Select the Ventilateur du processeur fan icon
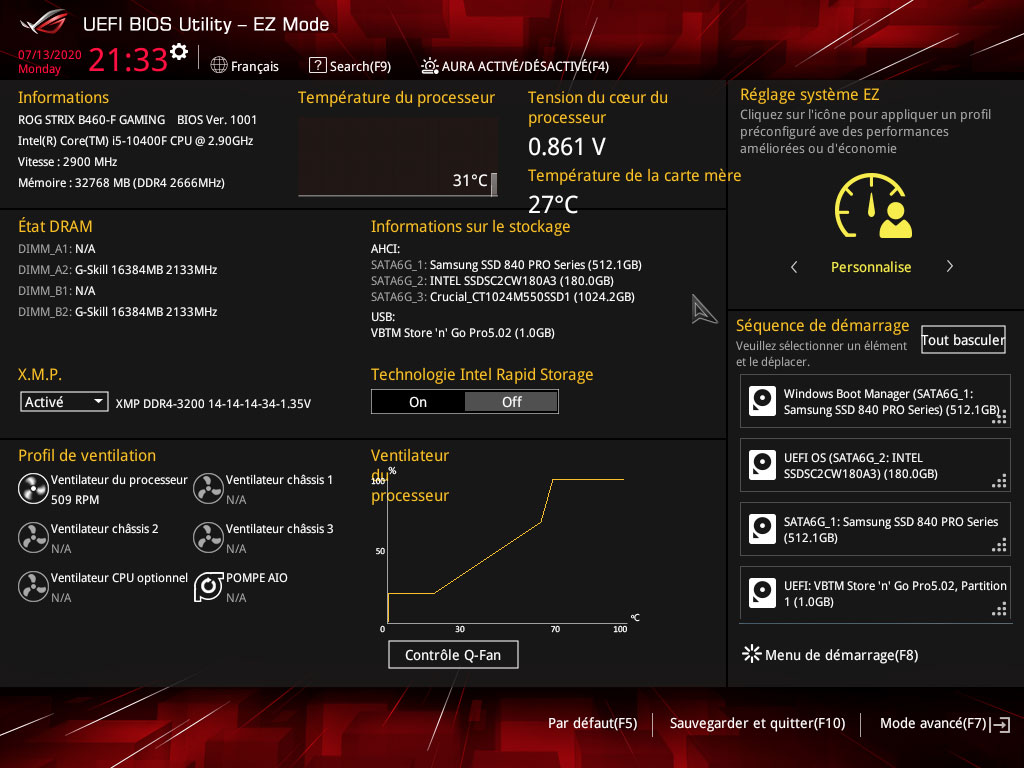Viewport: 1024px width, 768px height. 33,489
